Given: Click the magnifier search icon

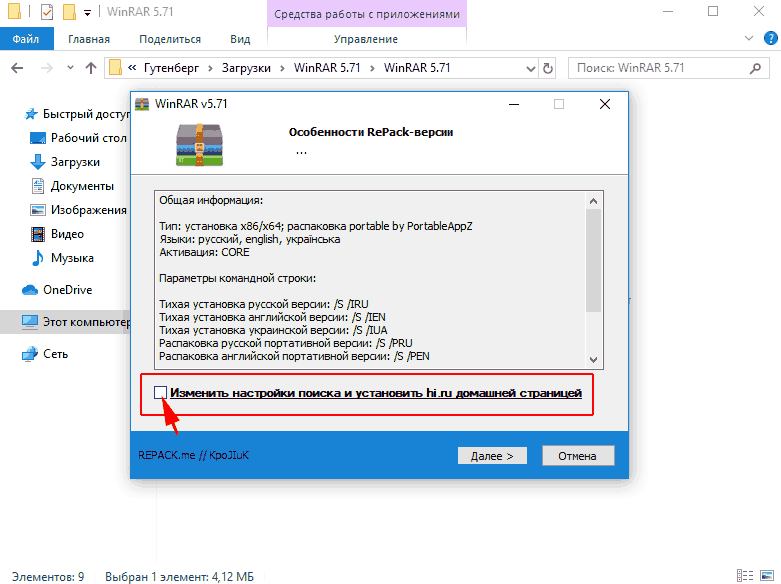Looking at the screenshot, I should pos(755,68).
